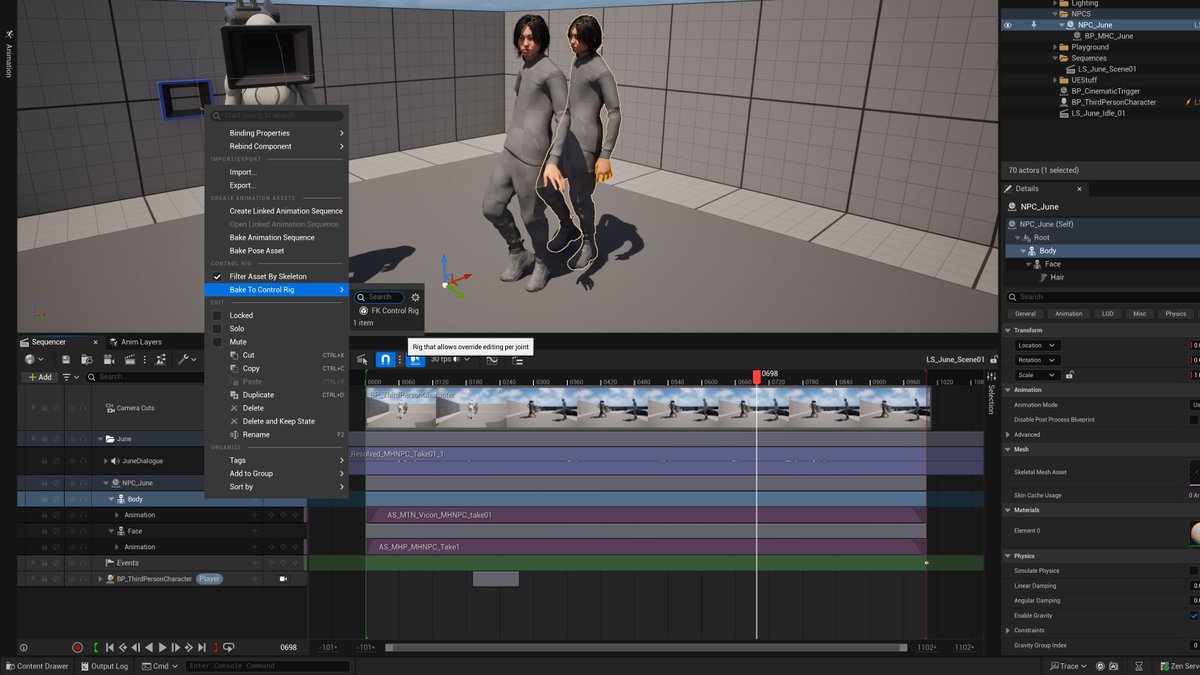Choose FK Control Rig in the submenu
This screenshot has height=675, width=1200.
[x=388, y=310]
